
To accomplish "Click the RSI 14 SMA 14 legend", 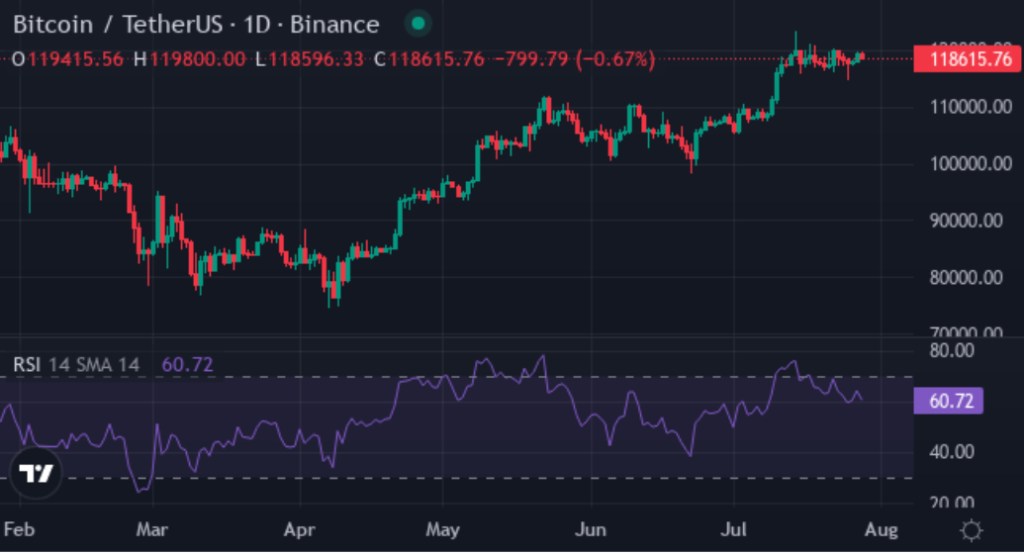I will [76, 364].
